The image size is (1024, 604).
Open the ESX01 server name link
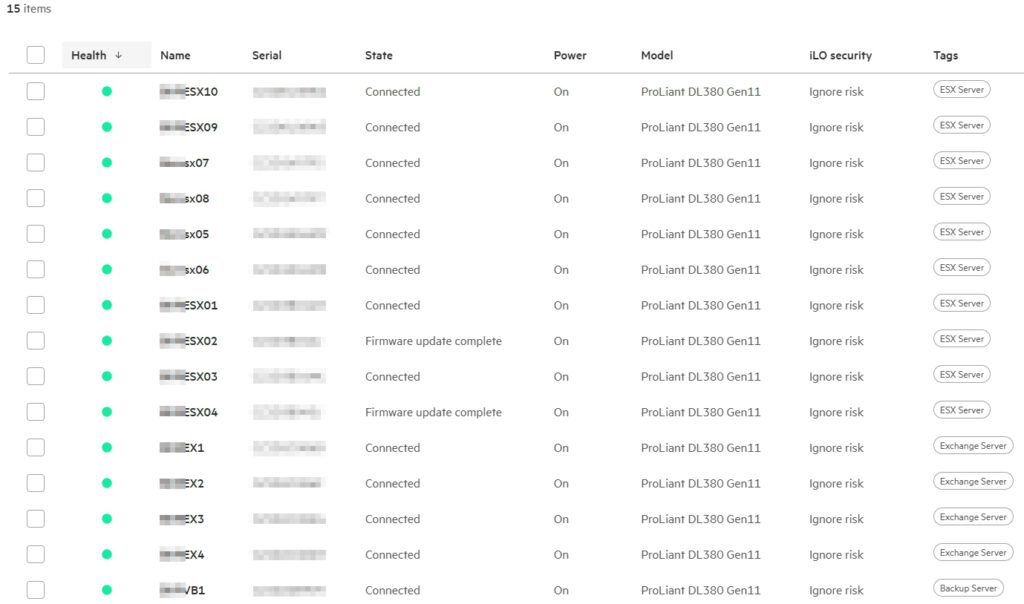click(200, 306)
